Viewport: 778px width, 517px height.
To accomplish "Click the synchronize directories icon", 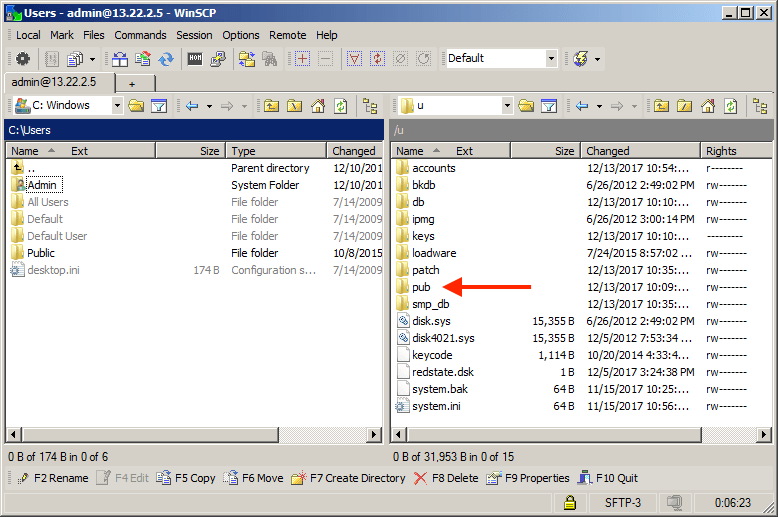I will click(x=166, y=59).
